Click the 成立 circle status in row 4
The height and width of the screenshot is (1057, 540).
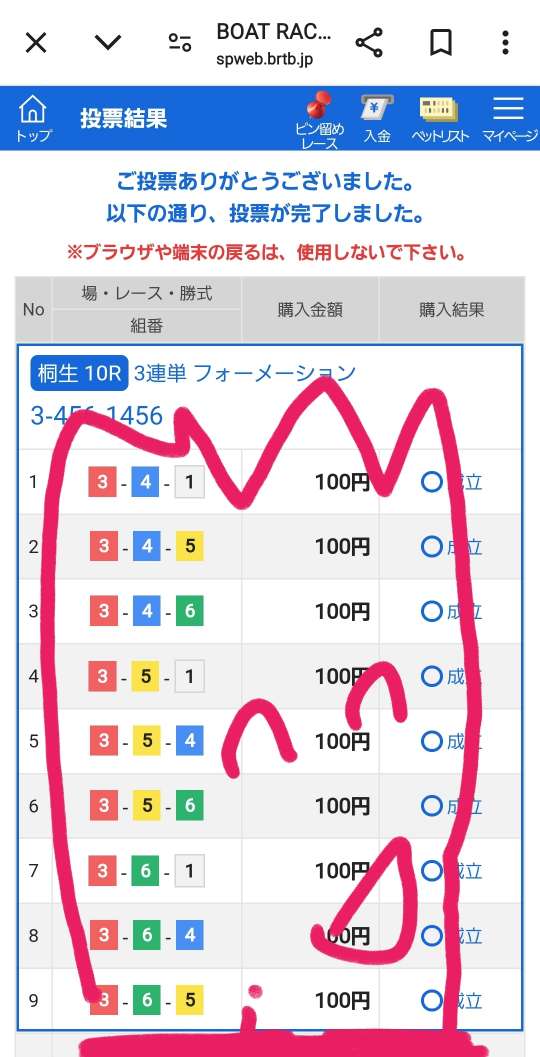pos(451,675)
